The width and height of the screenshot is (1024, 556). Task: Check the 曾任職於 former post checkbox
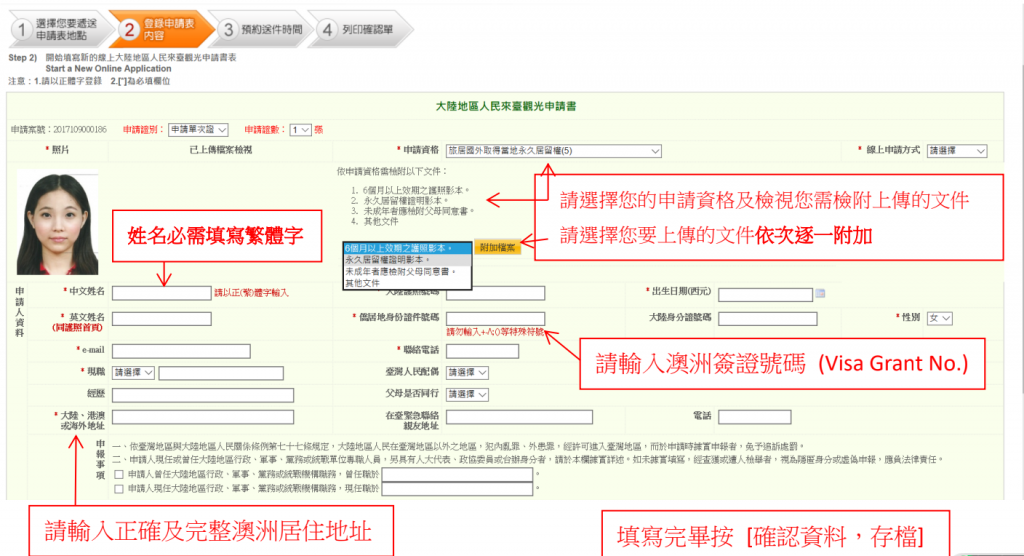(119, 475)
